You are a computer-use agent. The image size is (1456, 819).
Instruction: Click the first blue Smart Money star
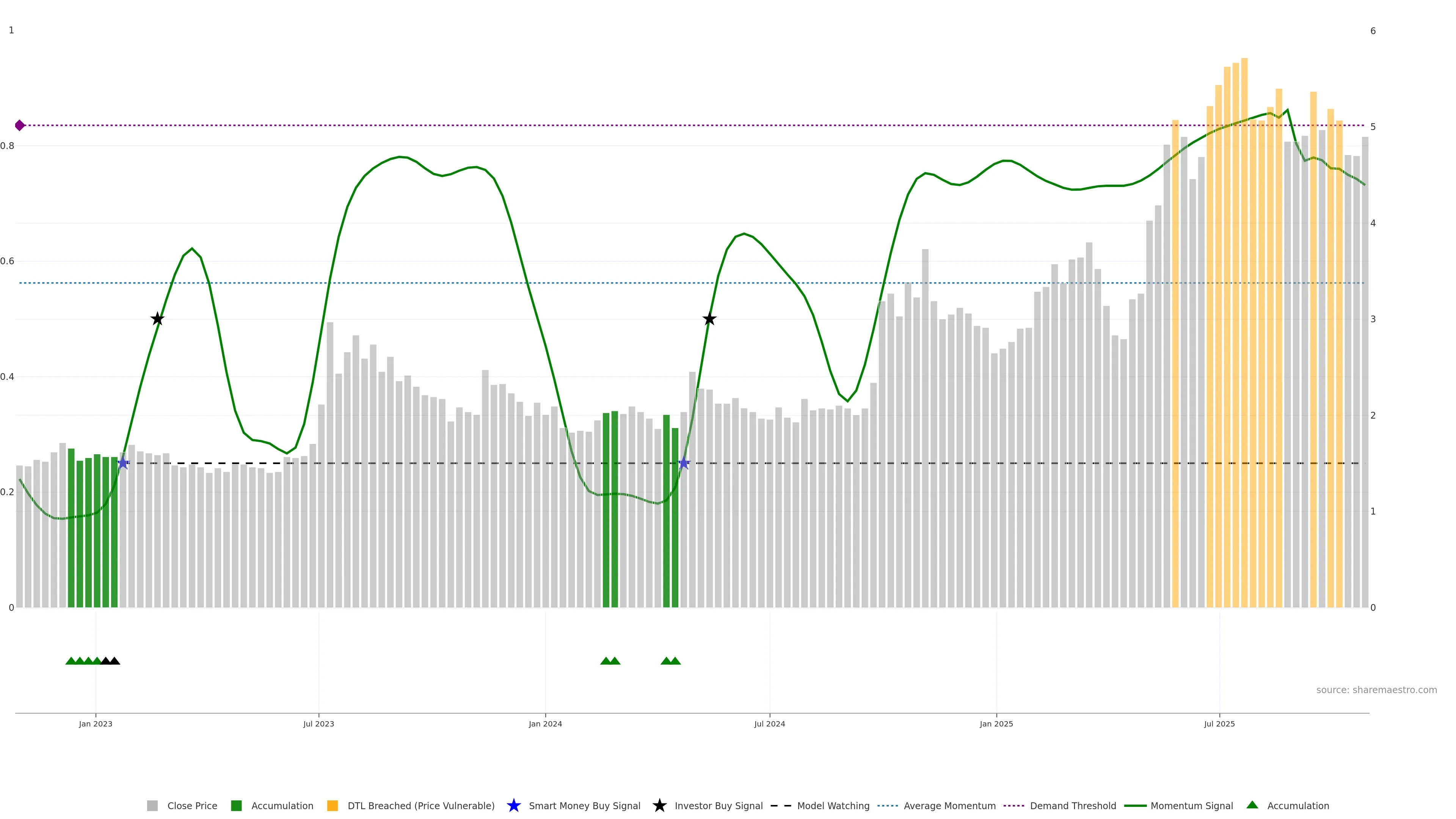tap(122, 463)
